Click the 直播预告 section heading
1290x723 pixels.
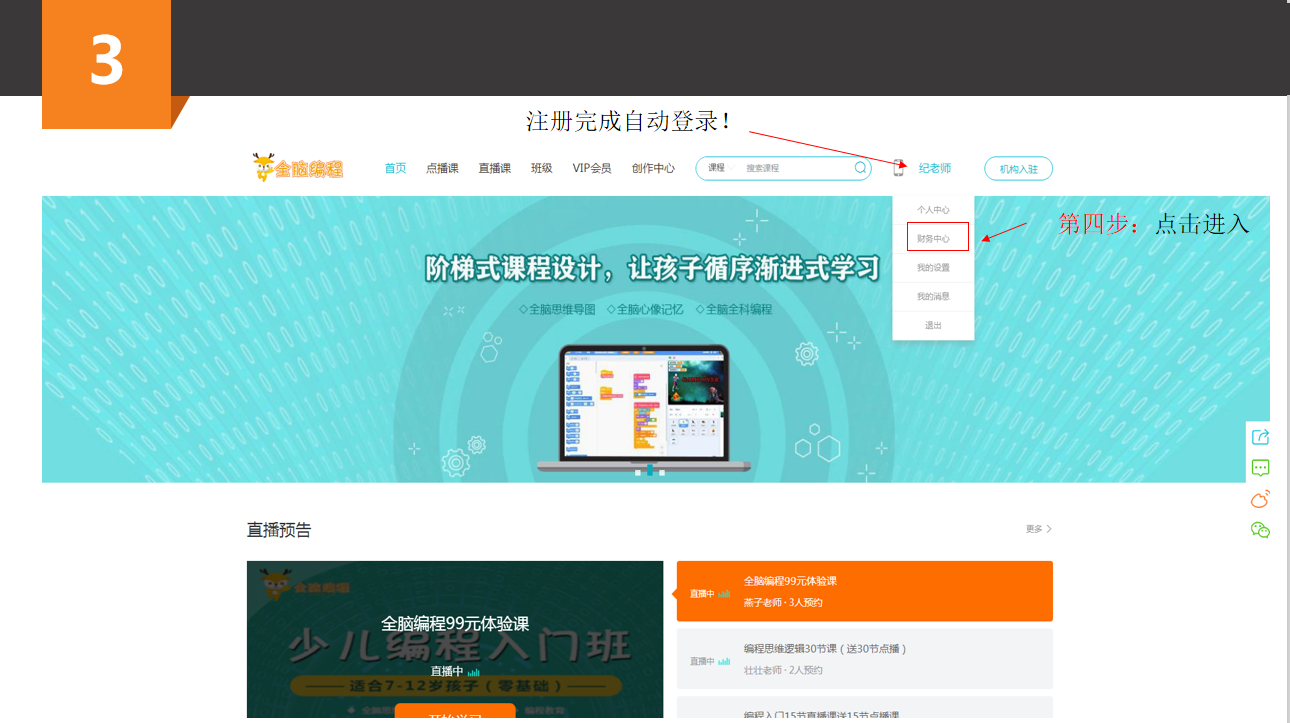279,530
